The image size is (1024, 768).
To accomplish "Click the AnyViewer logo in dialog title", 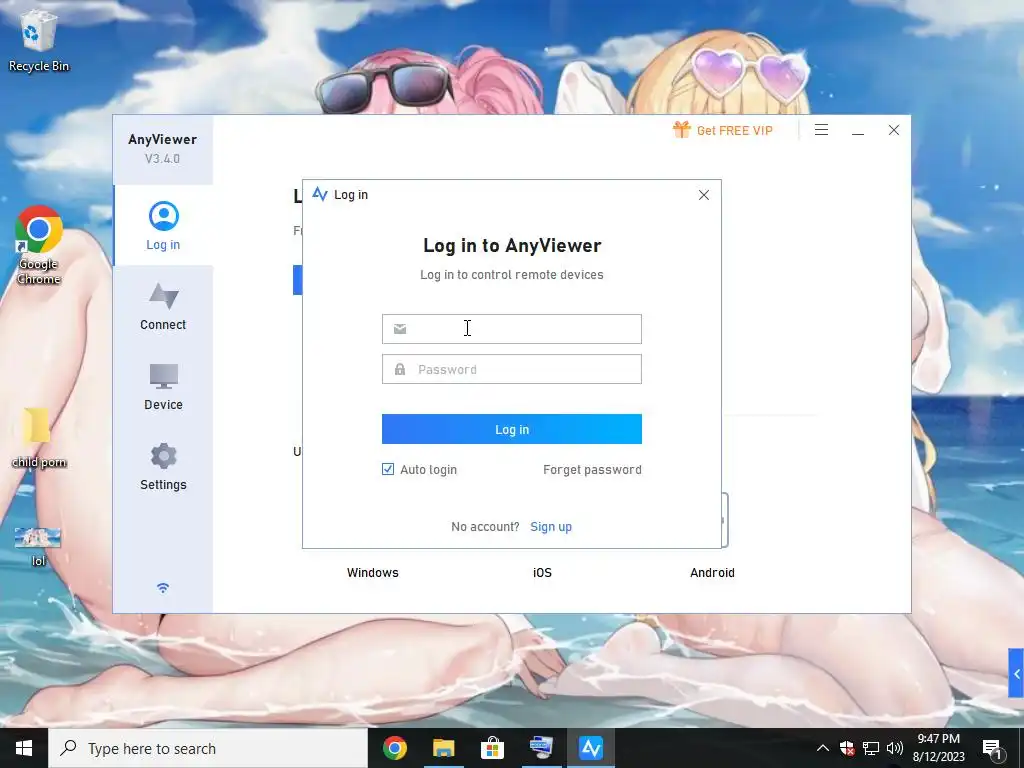I will coord(320,194).
